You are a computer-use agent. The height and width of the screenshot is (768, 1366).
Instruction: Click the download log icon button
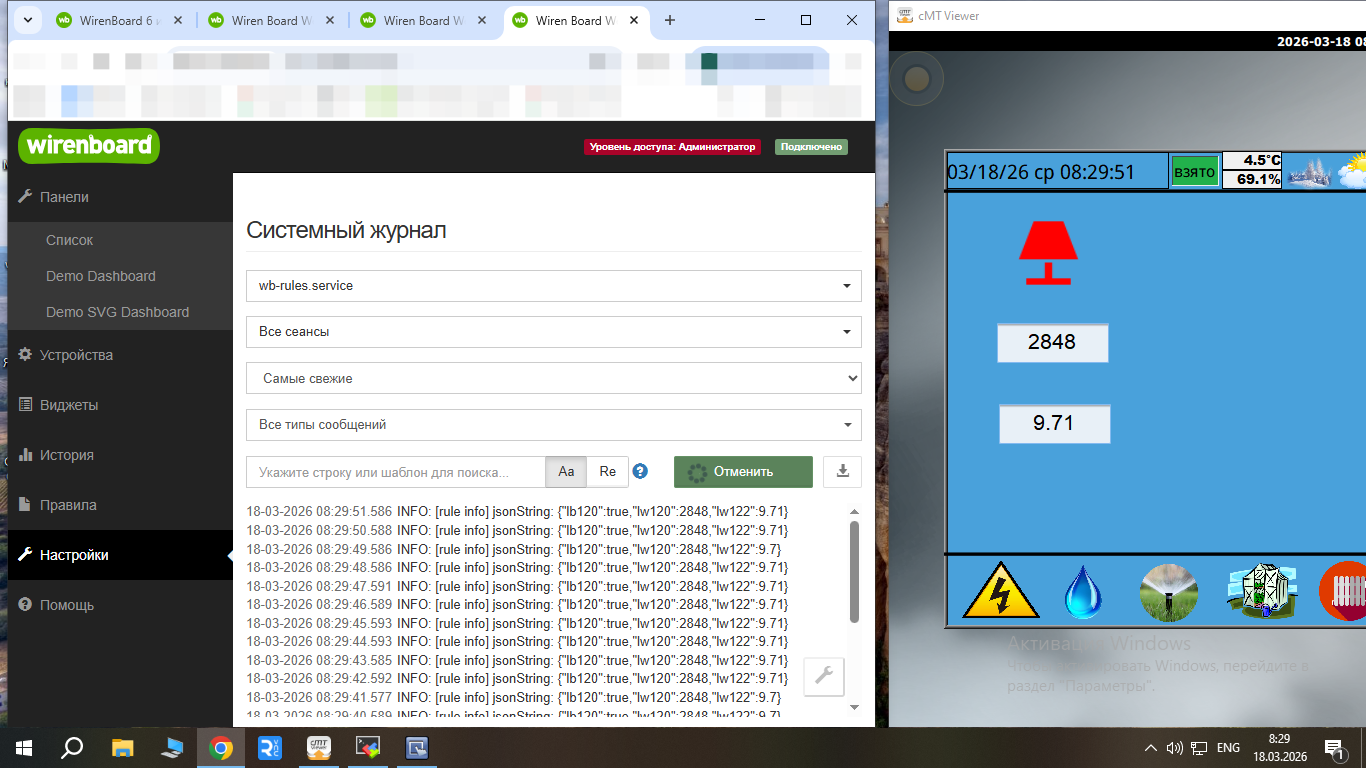tap(842, 472)
